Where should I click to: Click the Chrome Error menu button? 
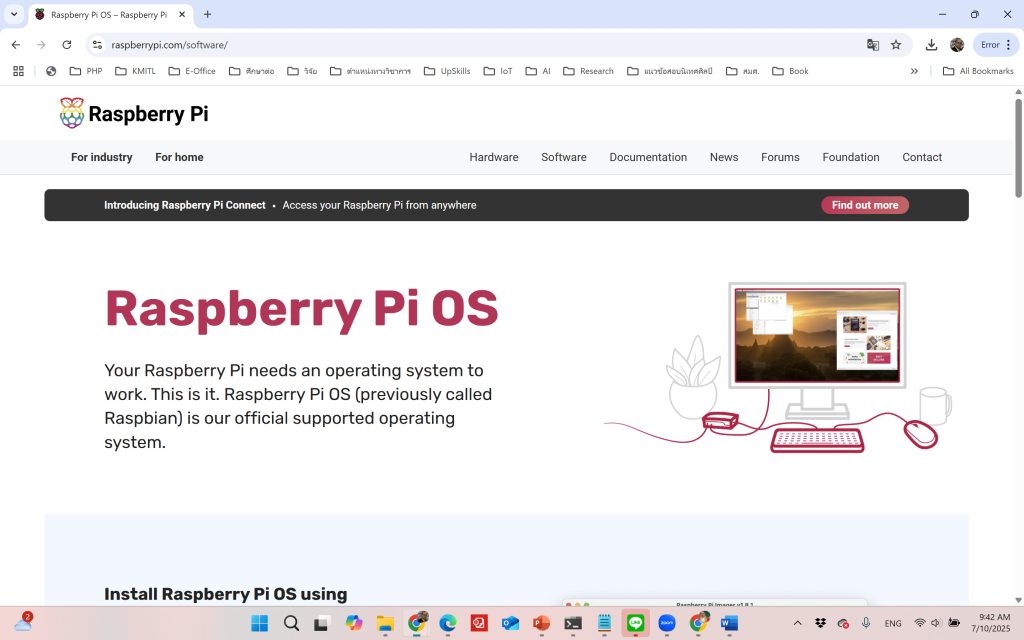point(996,45)
